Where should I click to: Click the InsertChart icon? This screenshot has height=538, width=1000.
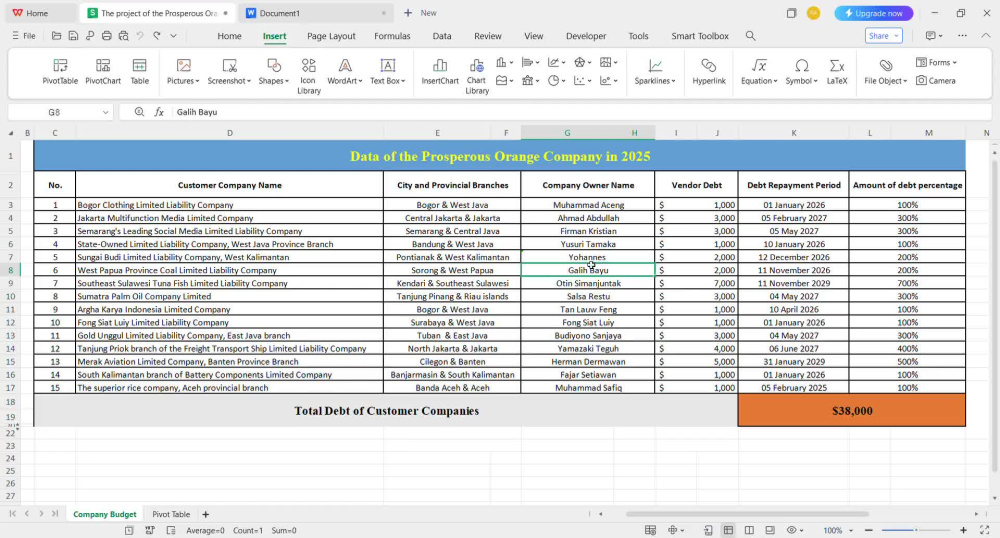[x=440, y=71]
